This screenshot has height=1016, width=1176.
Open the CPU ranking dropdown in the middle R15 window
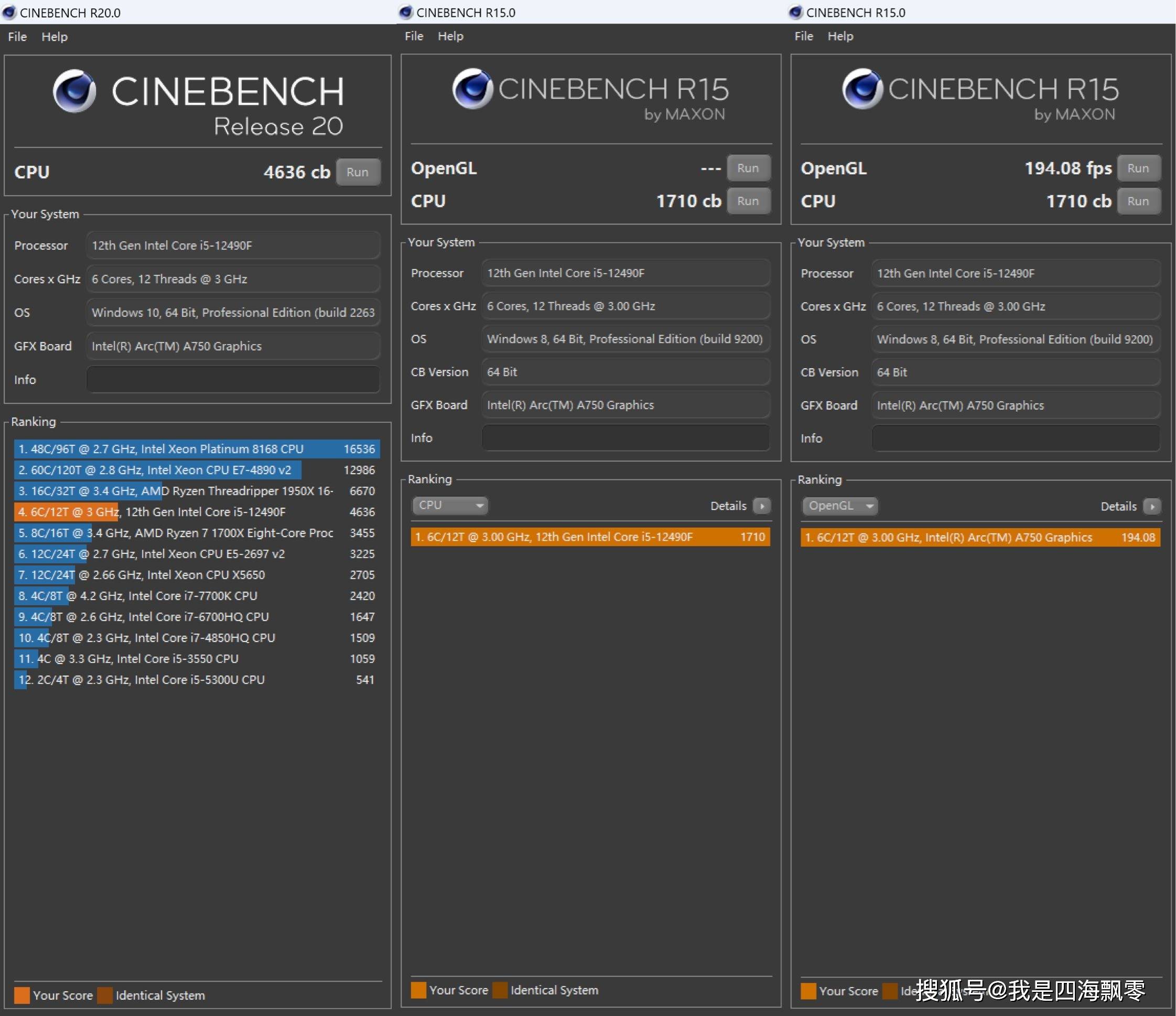point(450,506)
